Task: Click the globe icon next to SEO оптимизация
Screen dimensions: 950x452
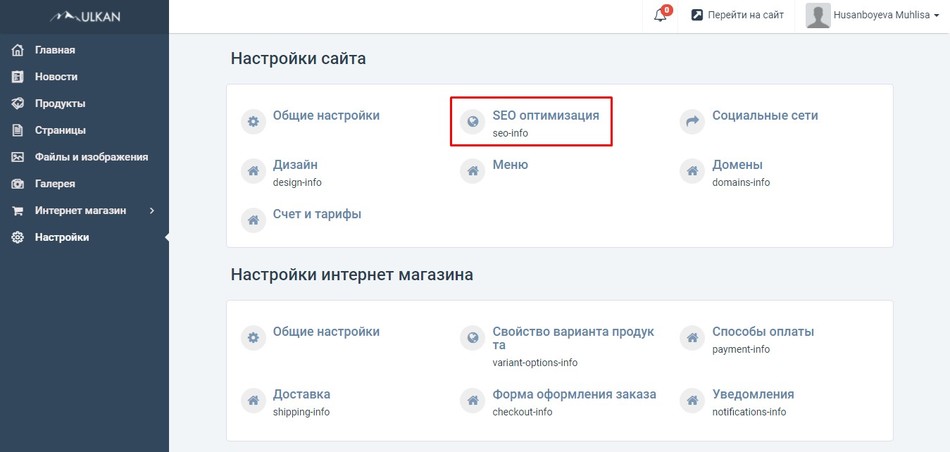Action: pyautogui.click(x=473, y=122)
